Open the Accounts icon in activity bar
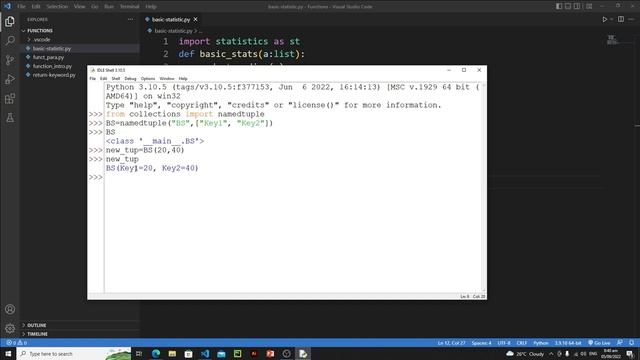 pyautogui.click(x=10, y=309)
